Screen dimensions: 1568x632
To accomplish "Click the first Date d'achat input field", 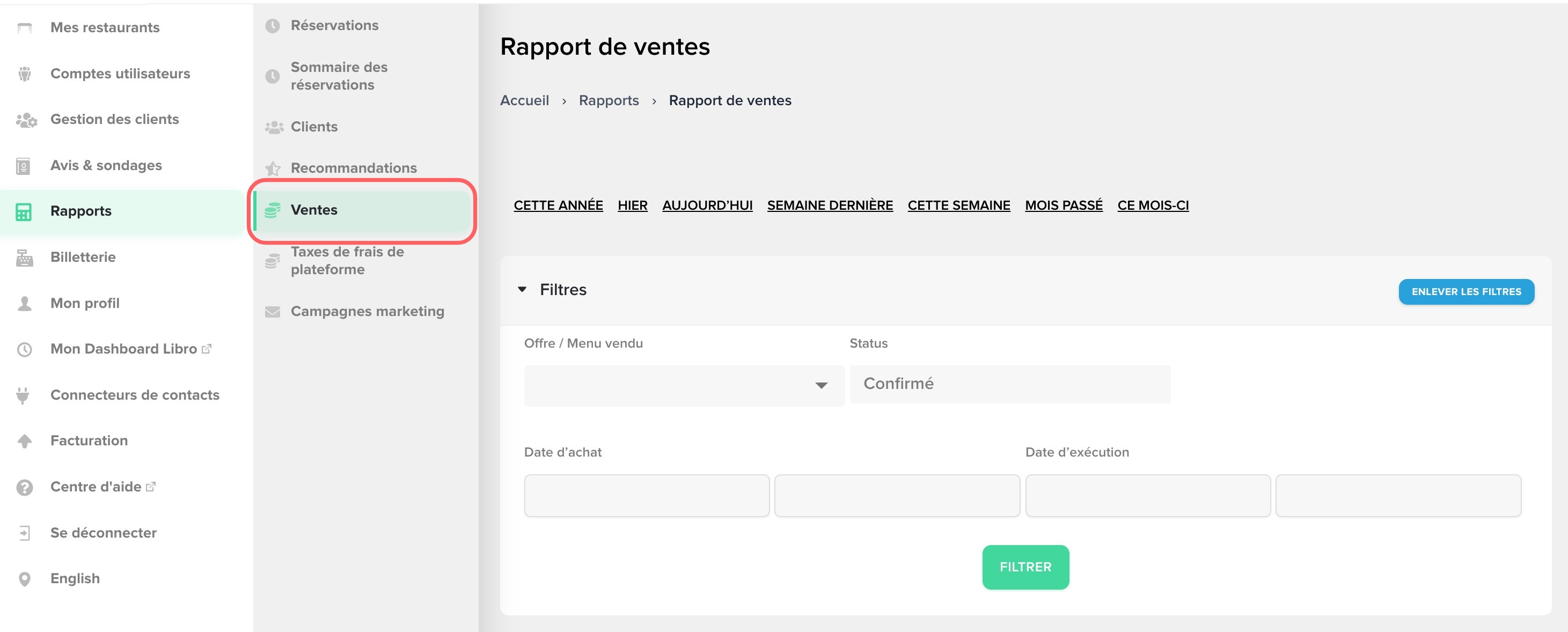I will click(646, 495).
